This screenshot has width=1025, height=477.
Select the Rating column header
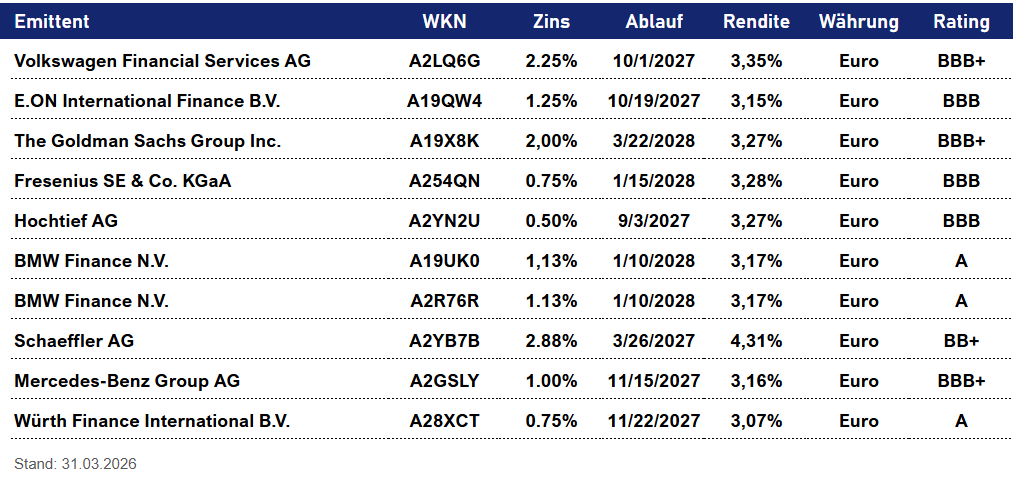click(961, 21)
